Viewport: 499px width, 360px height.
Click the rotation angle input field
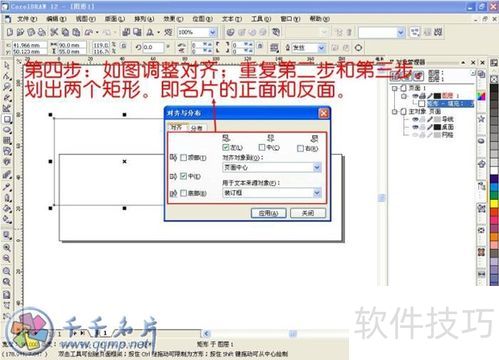pos(153,48)
